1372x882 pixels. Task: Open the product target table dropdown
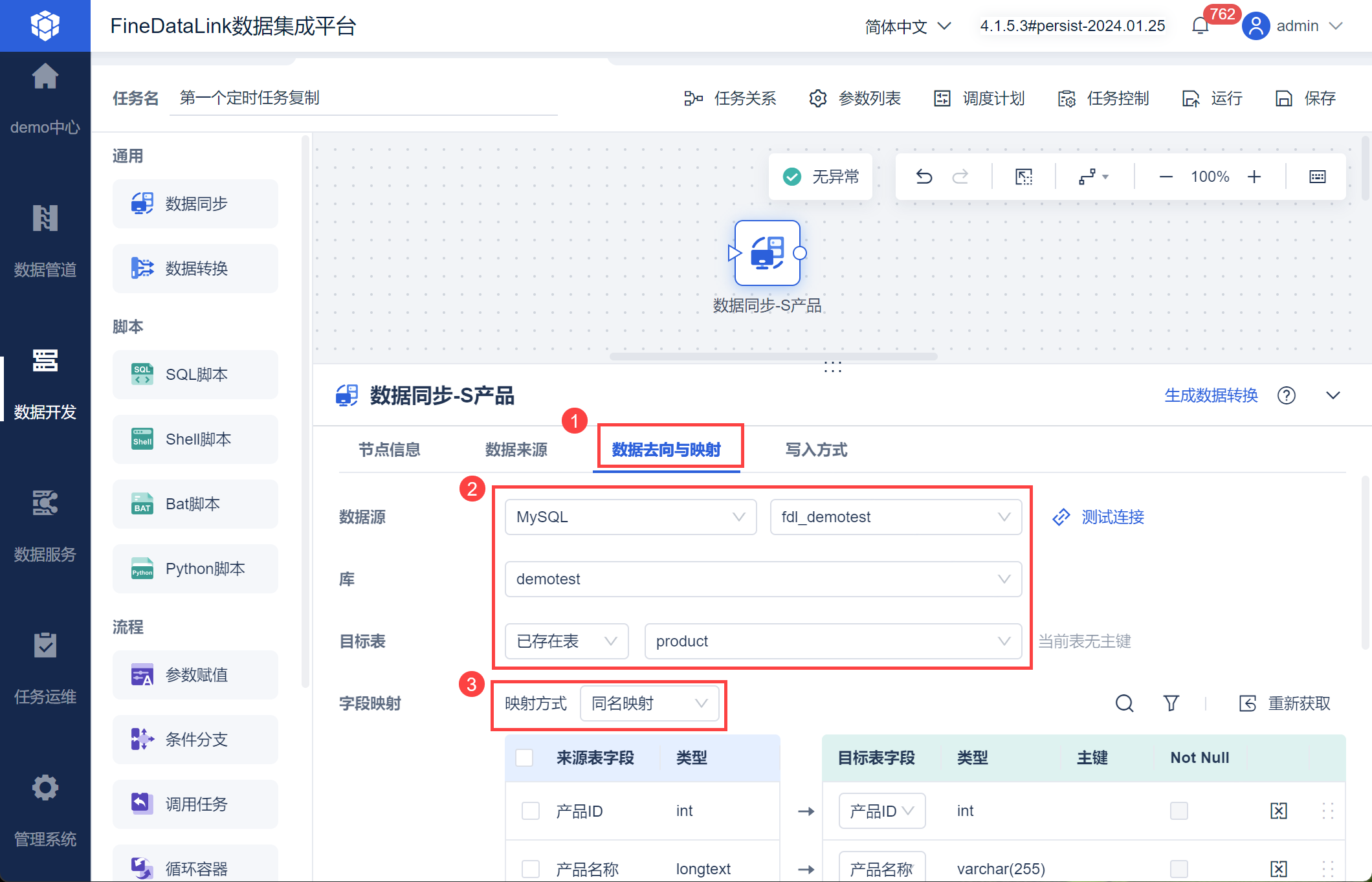point(832,641)
